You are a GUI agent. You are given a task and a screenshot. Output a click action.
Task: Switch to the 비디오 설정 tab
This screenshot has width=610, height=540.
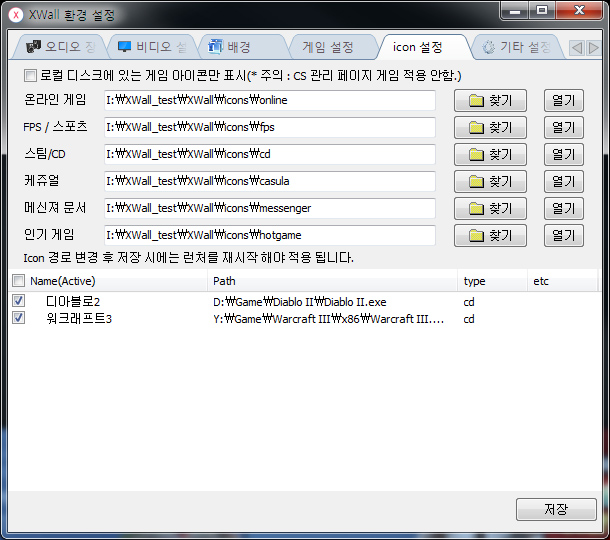coord(151,47)
